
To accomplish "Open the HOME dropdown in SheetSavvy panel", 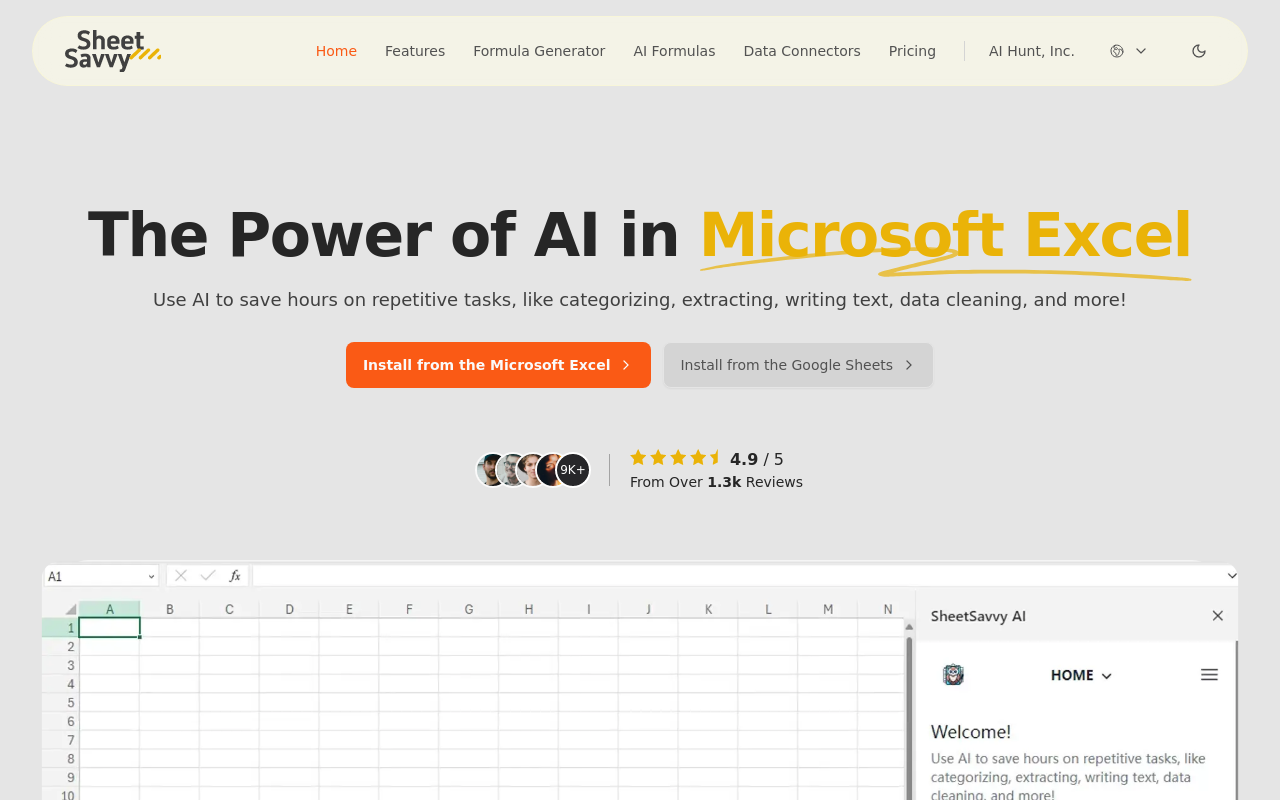I will click(1081, 675).
